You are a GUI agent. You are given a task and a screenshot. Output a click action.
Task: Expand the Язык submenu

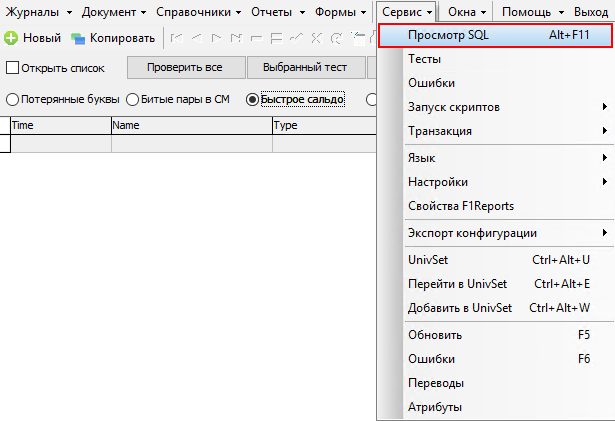508,158
